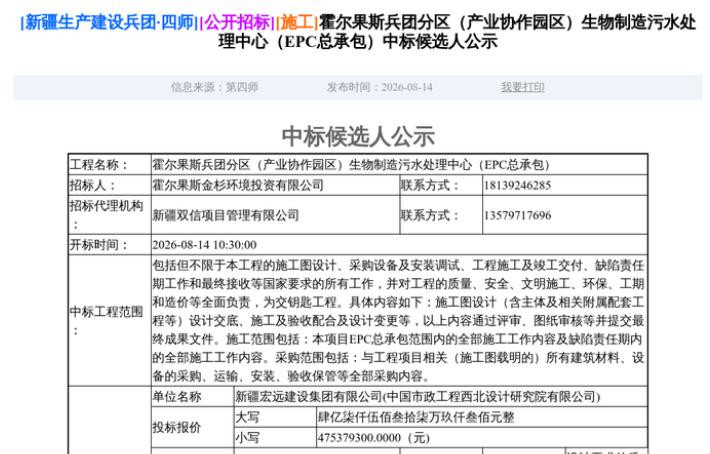Select the 新疆宏远建设集团有限公司 bidder name

pos(417,397)
